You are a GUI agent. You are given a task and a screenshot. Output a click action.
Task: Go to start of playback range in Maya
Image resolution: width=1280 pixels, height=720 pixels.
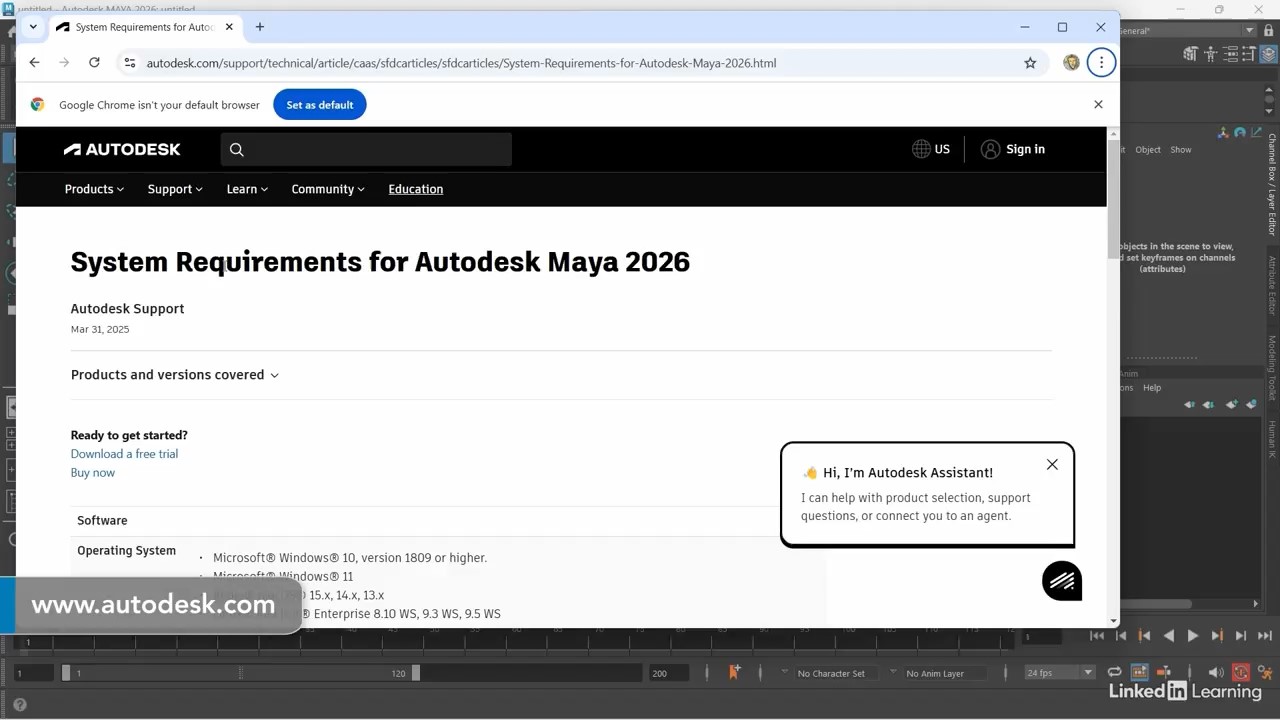pos(1097,636)
